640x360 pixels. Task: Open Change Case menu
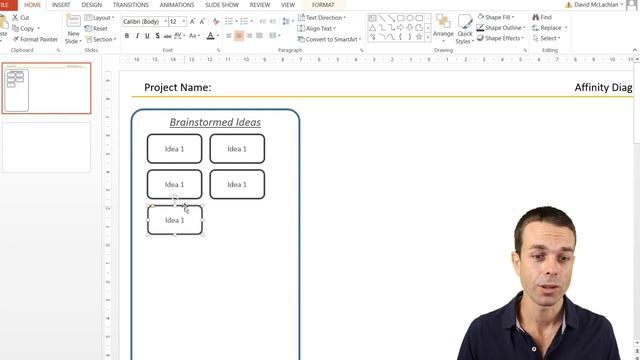point(194,36)
